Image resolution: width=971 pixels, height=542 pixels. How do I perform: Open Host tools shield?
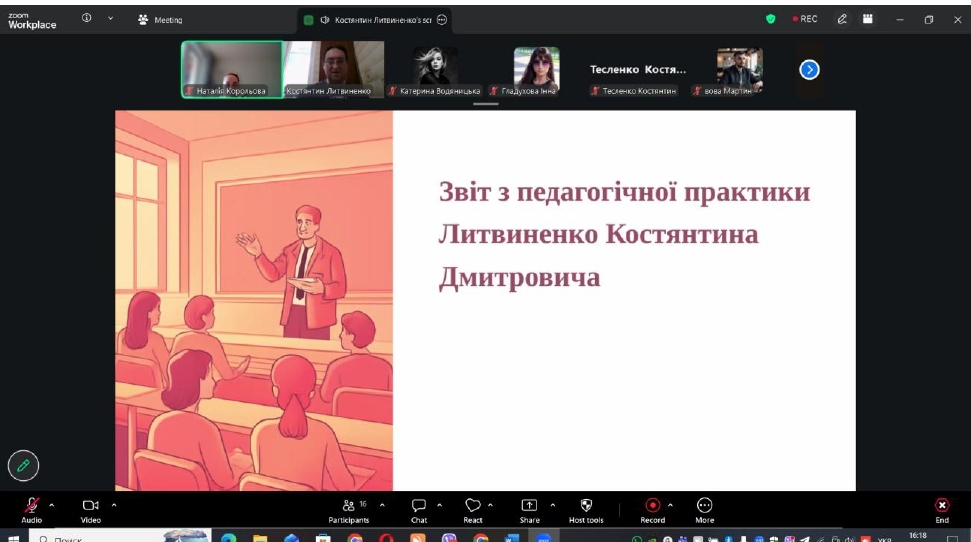pyautogui.click(x=586, y=511)
